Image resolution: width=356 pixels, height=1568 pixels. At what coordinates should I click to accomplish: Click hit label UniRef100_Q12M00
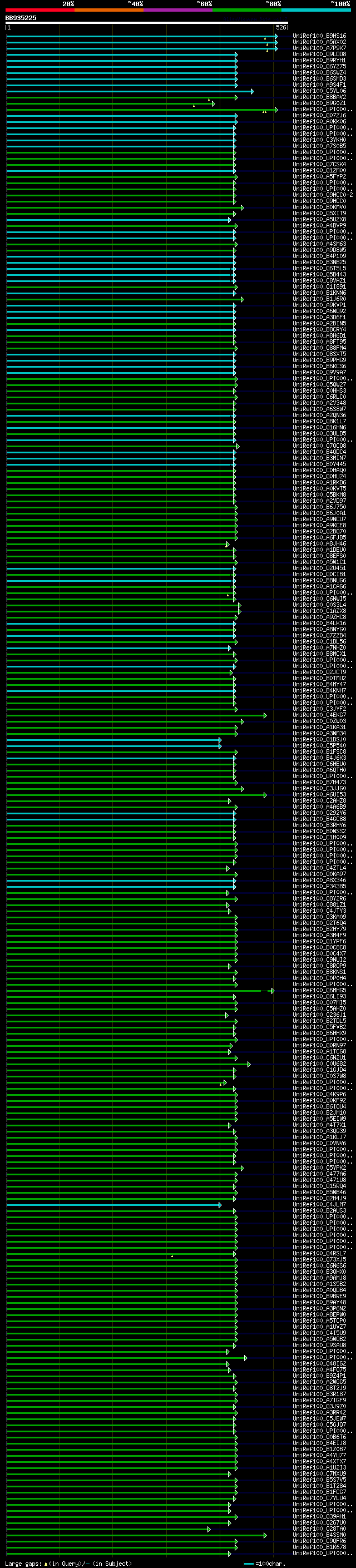pyautogui.click(x=319, y=170)
